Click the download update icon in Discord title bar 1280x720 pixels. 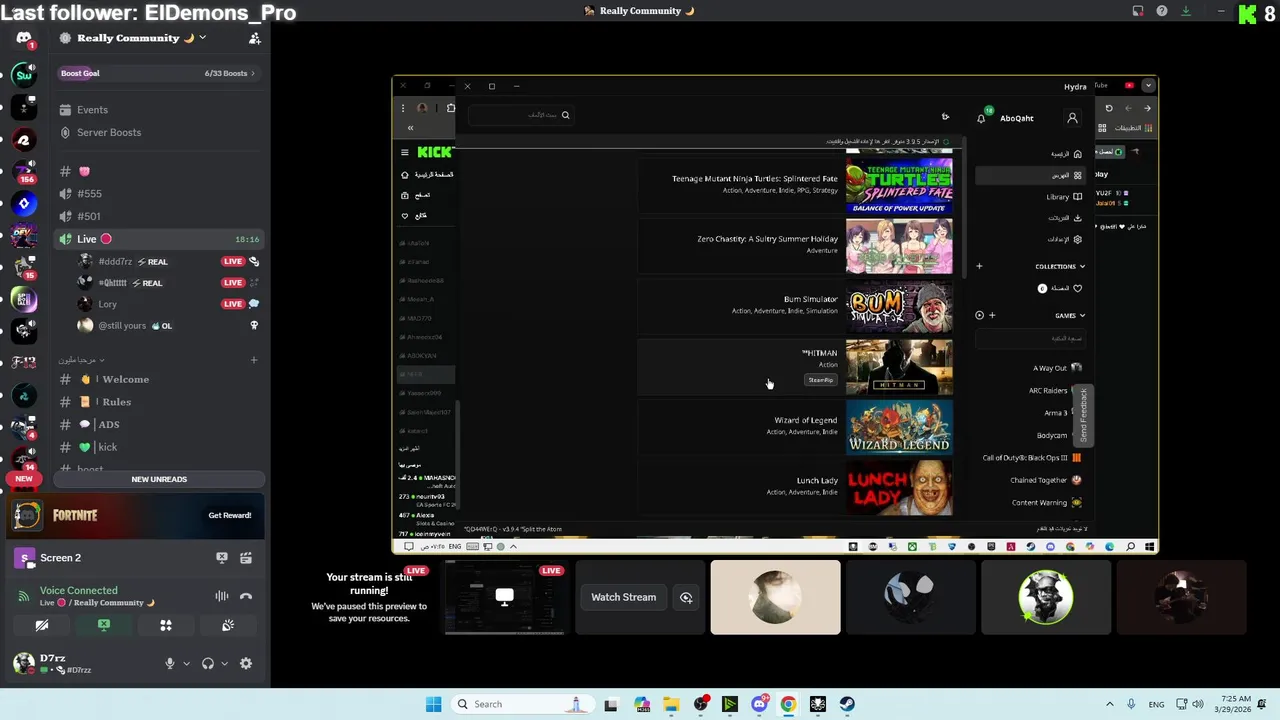pyautogui.click(x=1186, y=11)
